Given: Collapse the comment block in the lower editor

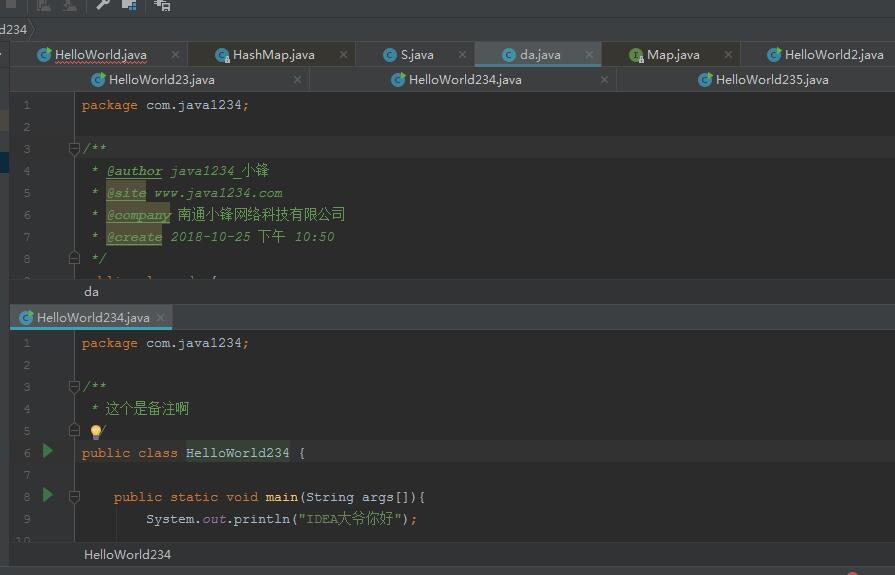Looking at the screenshot, I should (x=74, y=387).
